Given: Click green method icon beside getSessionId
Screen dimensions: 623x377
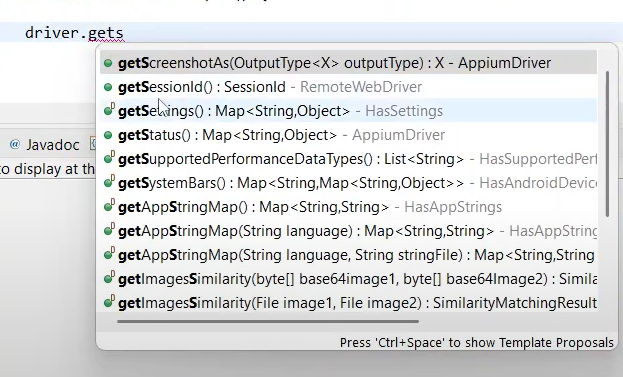Looking at the screenshot, I should 108,87.
